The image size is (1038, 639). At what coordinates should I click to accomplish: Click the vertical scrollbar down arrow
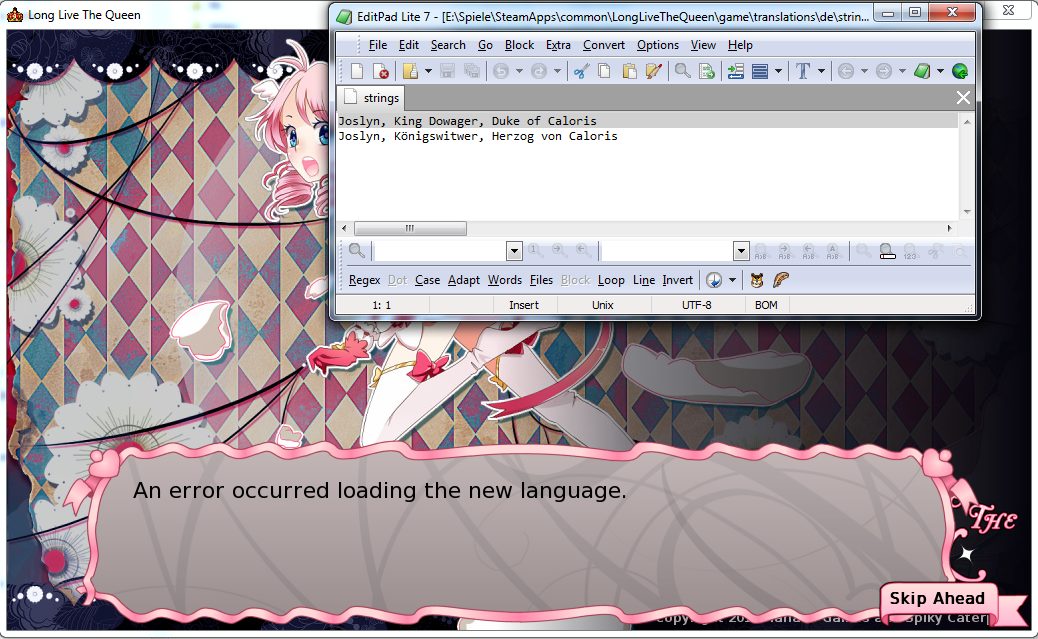(x=967, y=213)
